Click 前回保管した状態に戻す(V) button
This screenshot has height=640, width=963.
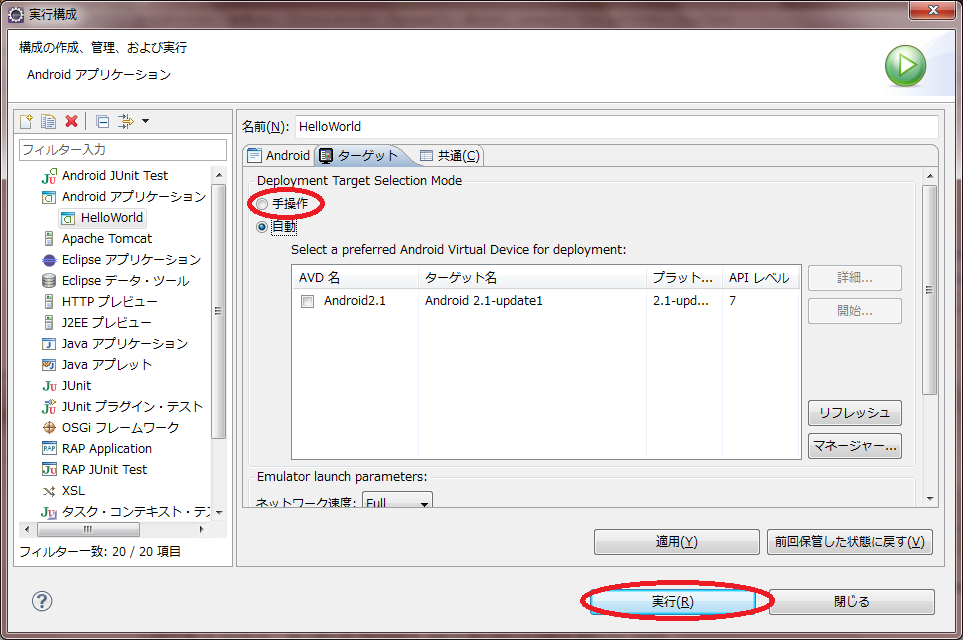(849, 542)
